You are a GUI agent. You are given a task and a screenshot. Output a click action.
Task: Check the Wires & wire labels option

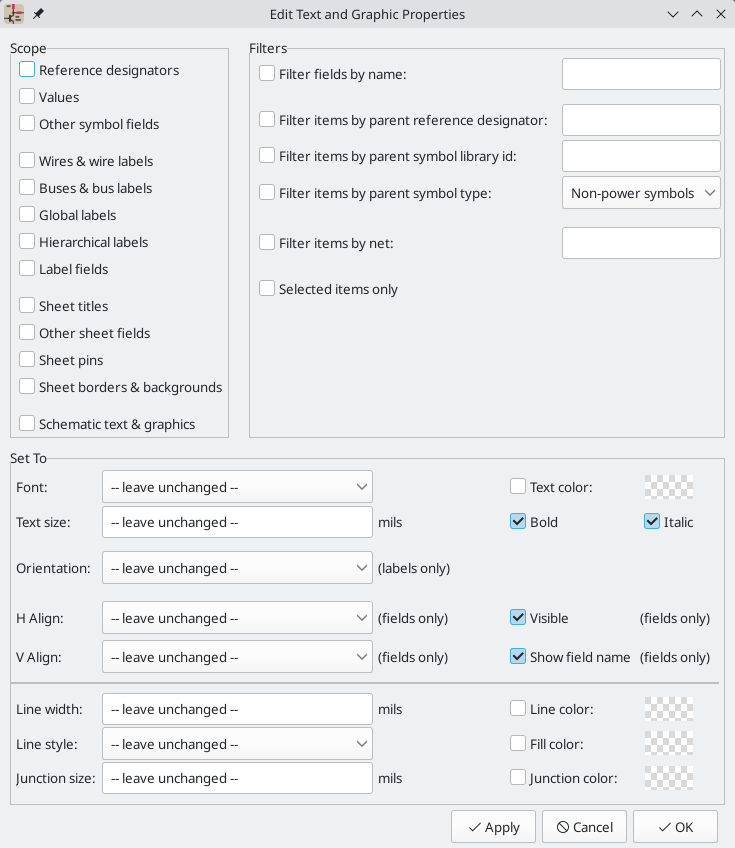(27, 161)
